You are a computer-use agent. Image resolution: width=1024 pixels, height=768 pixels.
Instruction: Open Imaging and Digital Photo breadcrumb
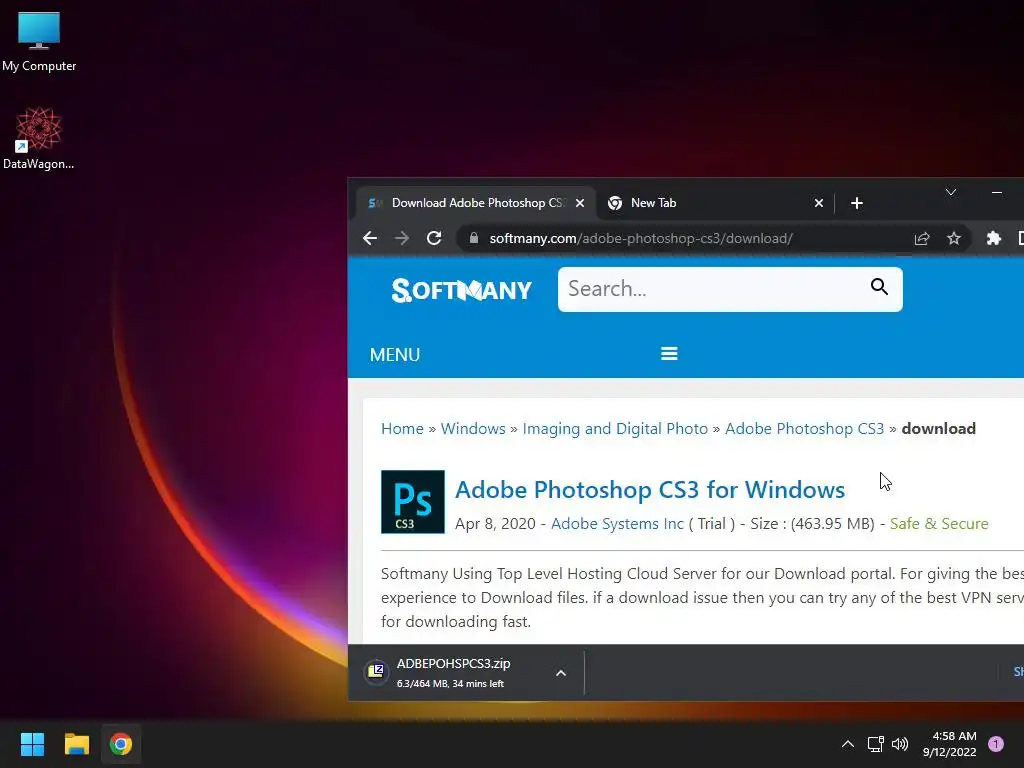pos(615,428)
